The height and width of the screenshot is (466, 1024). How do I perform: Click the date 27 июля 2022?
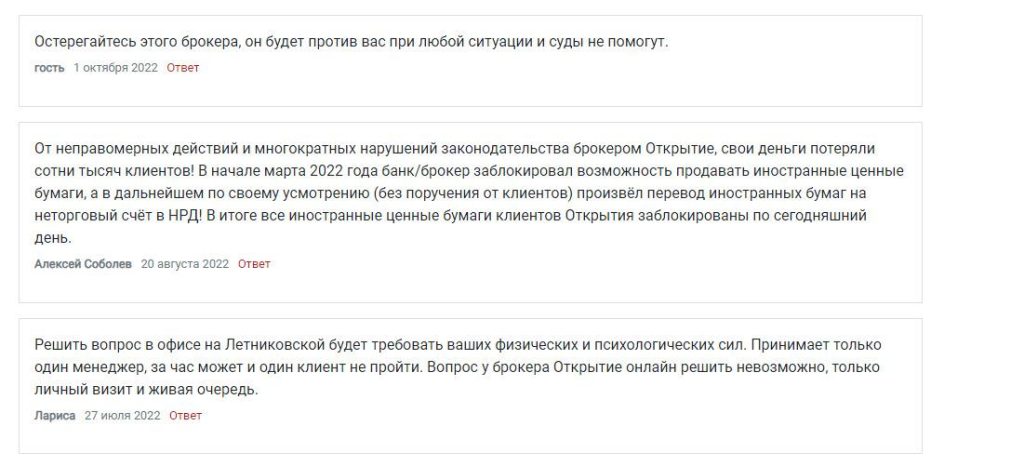point(122,416)
